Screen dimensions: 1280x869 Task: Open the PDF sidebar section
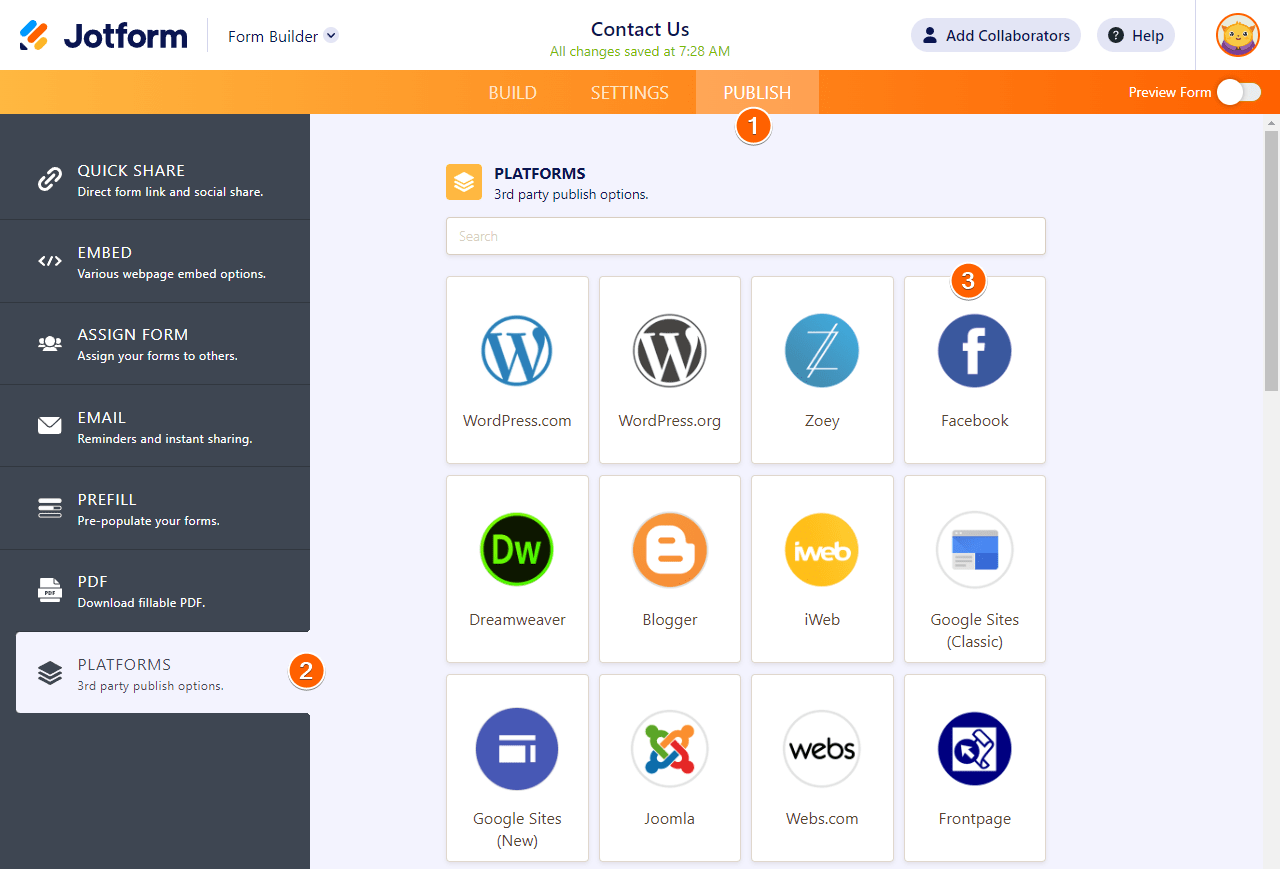tap(155, 590)
